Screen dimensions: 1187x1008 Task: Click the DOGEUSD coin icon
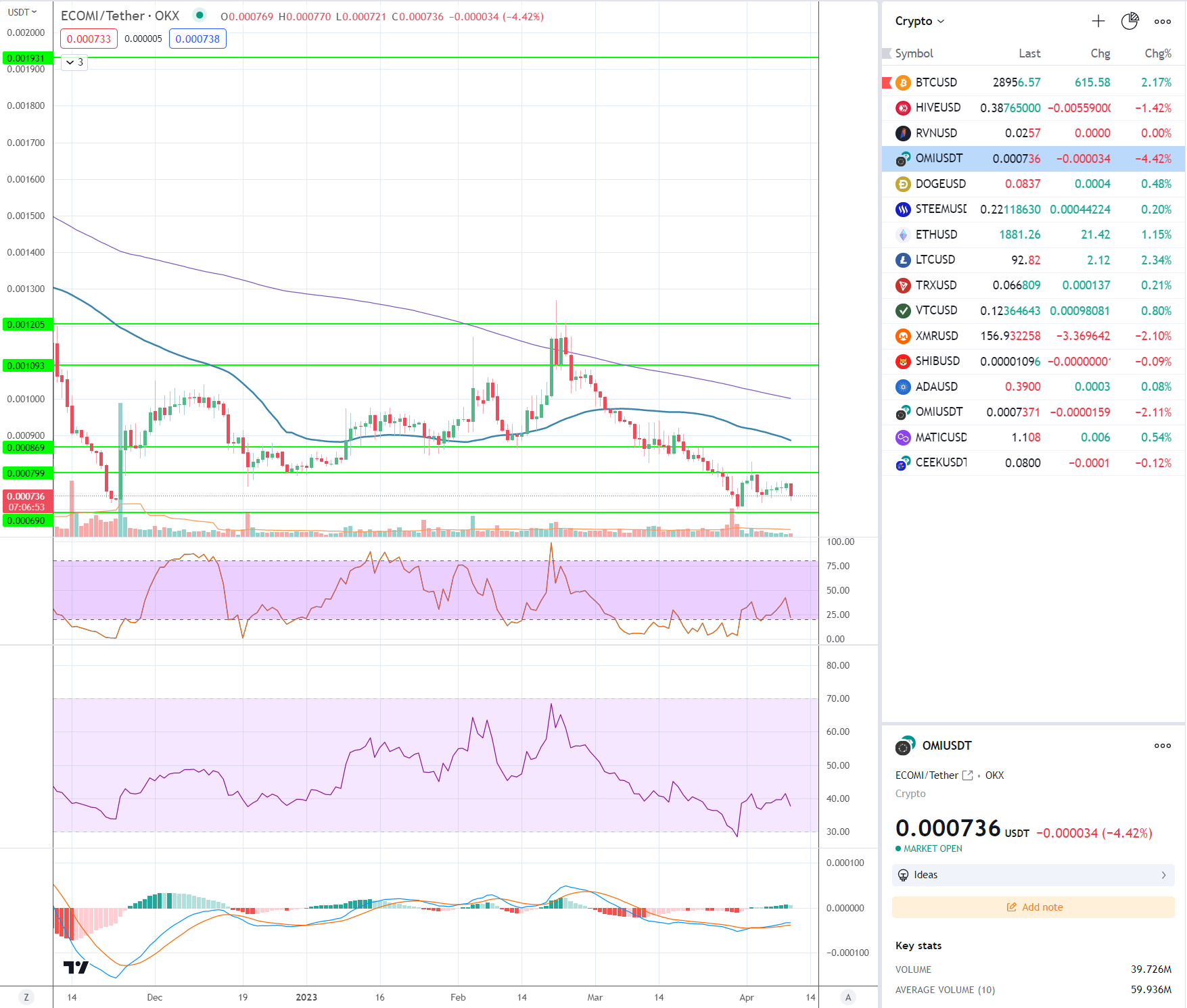[903, 184]
